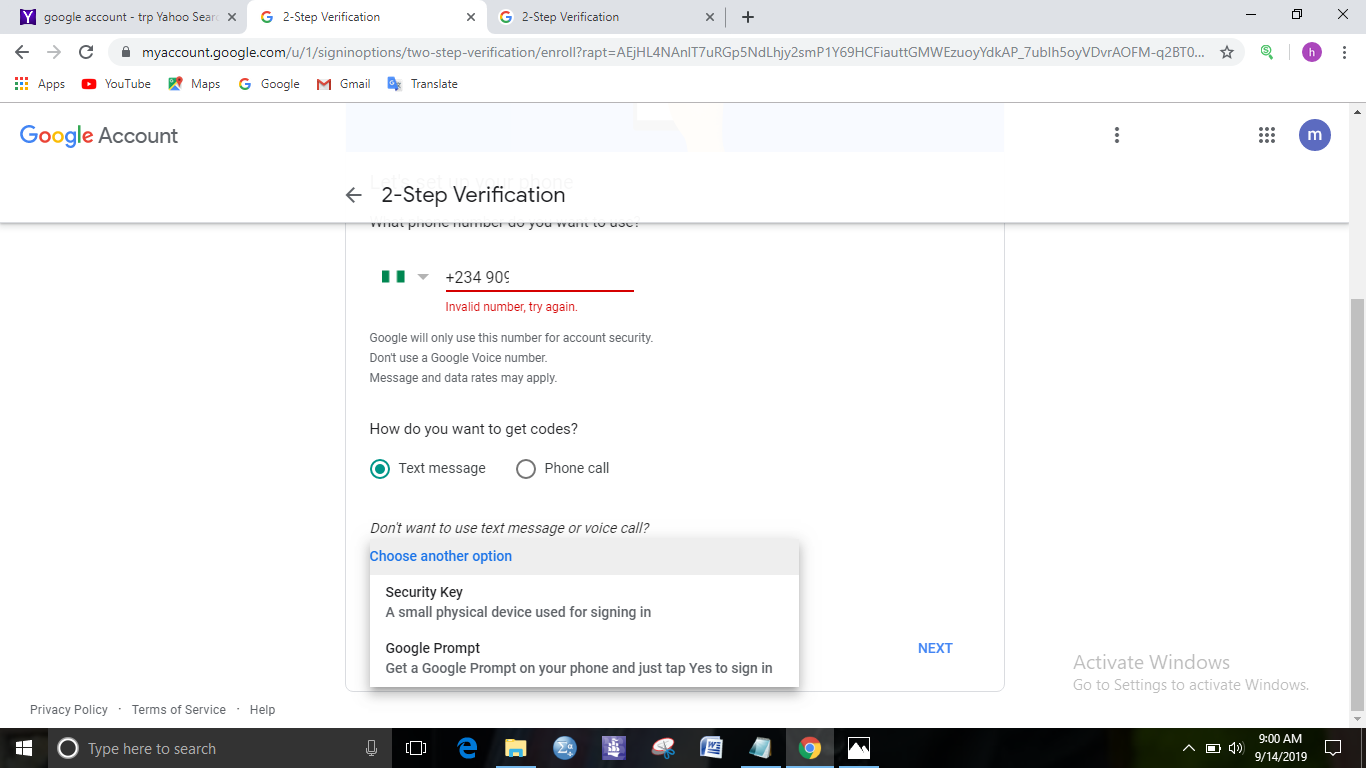The width and height of the screenshot is (1366, 768).
Task: Open the Terms of Service link
Action: 179,709
